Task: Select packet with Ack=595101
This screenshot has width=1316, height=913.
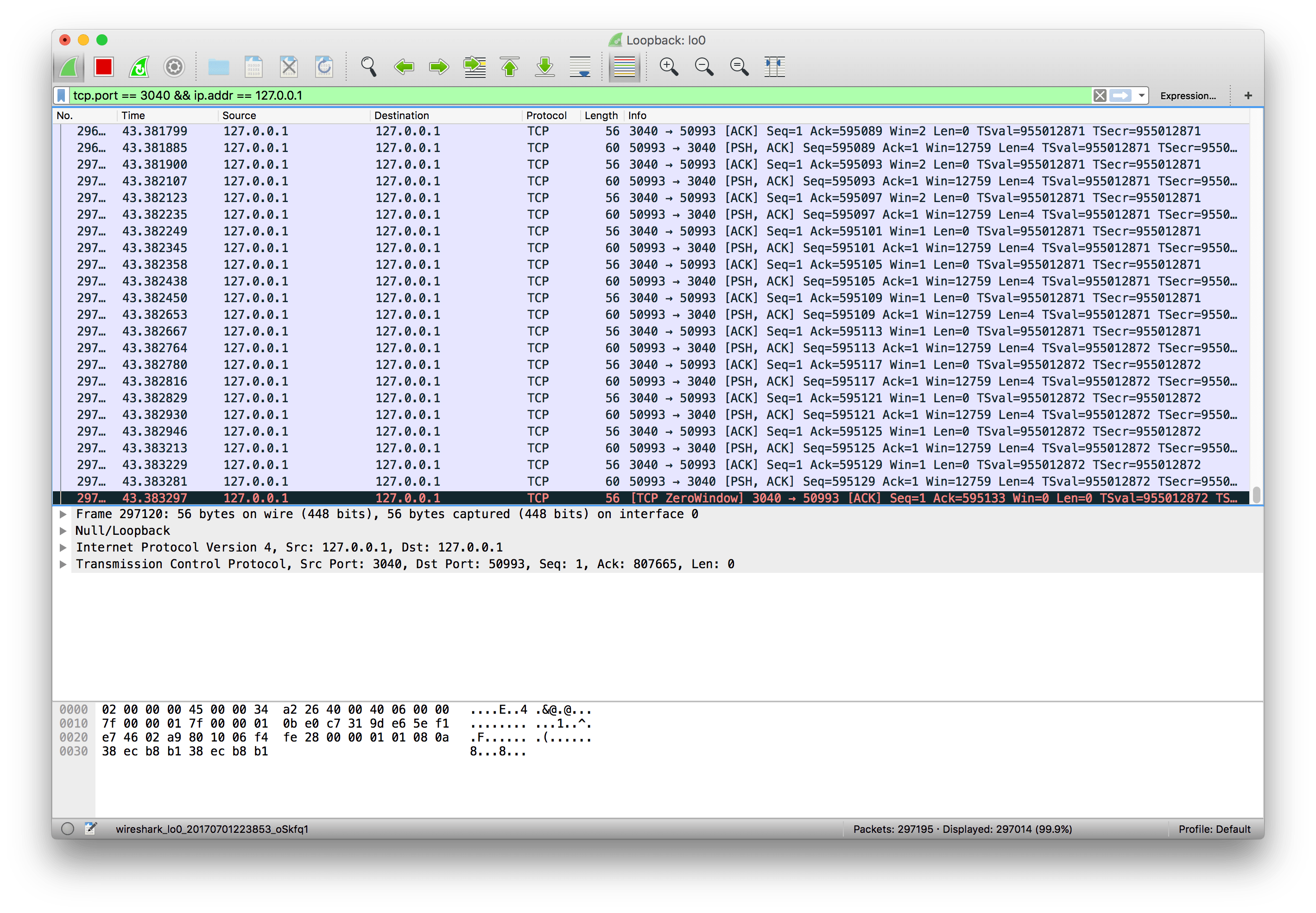Action: point(651,231)
